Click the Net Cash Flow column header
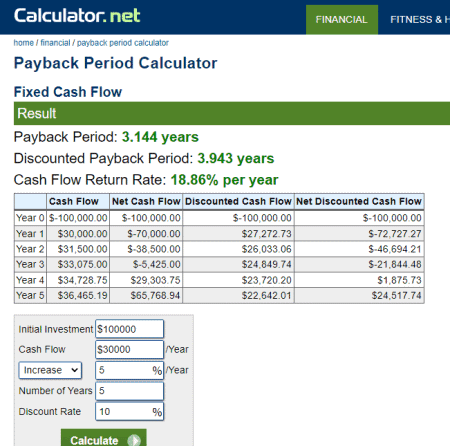 tap(146, 201)
